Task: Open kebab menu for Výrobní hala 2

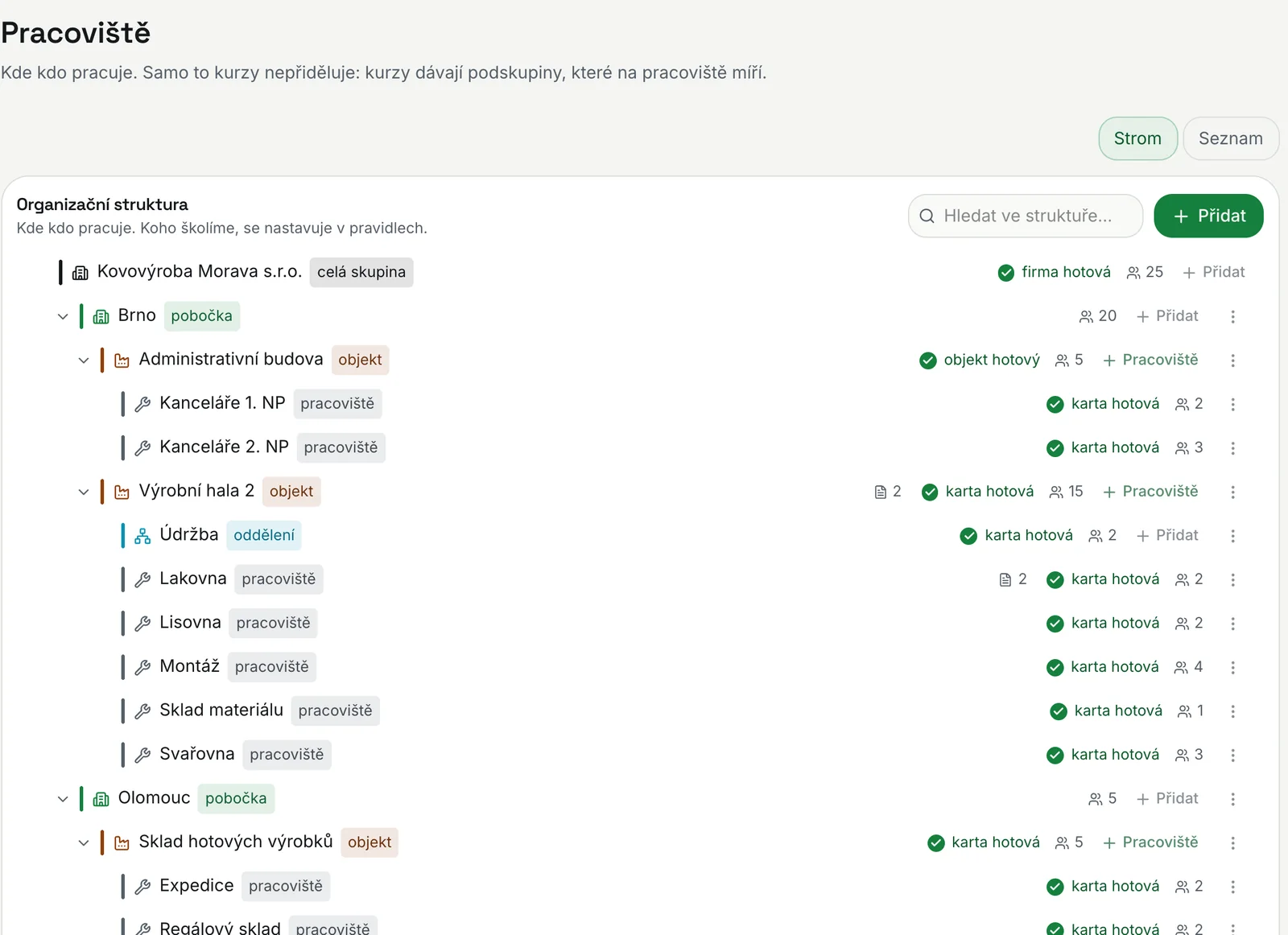Action: tap(1232, 492)
